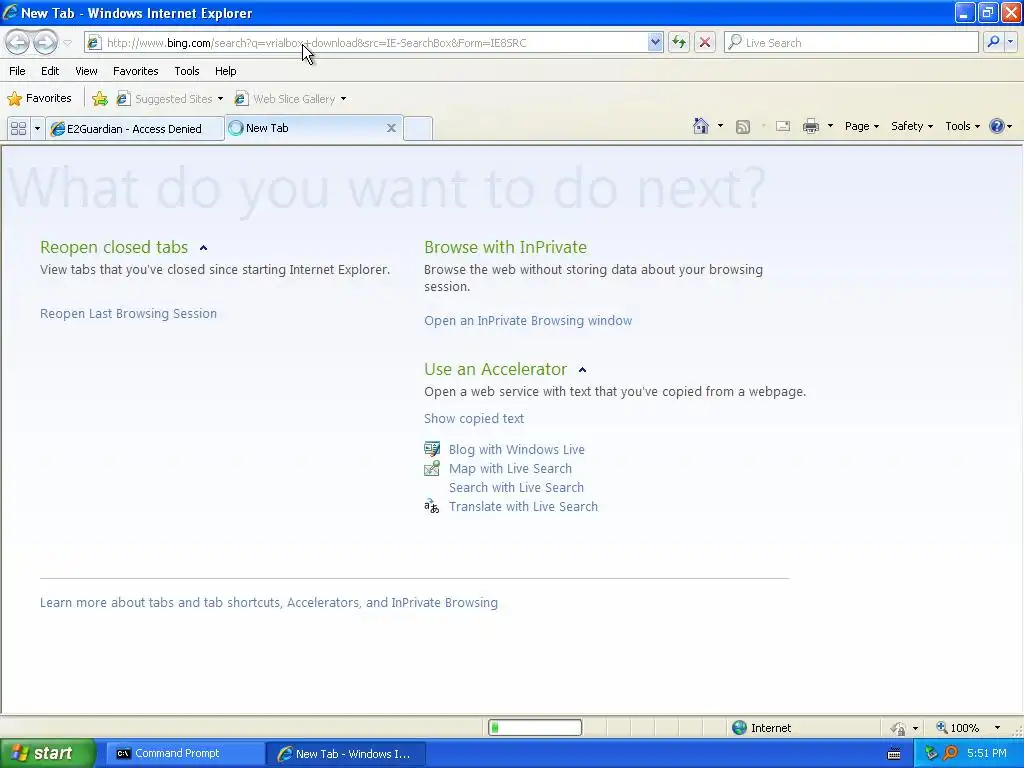Click Learn more about tabs link
This screenshot has width=1024, height=768.
268,602
